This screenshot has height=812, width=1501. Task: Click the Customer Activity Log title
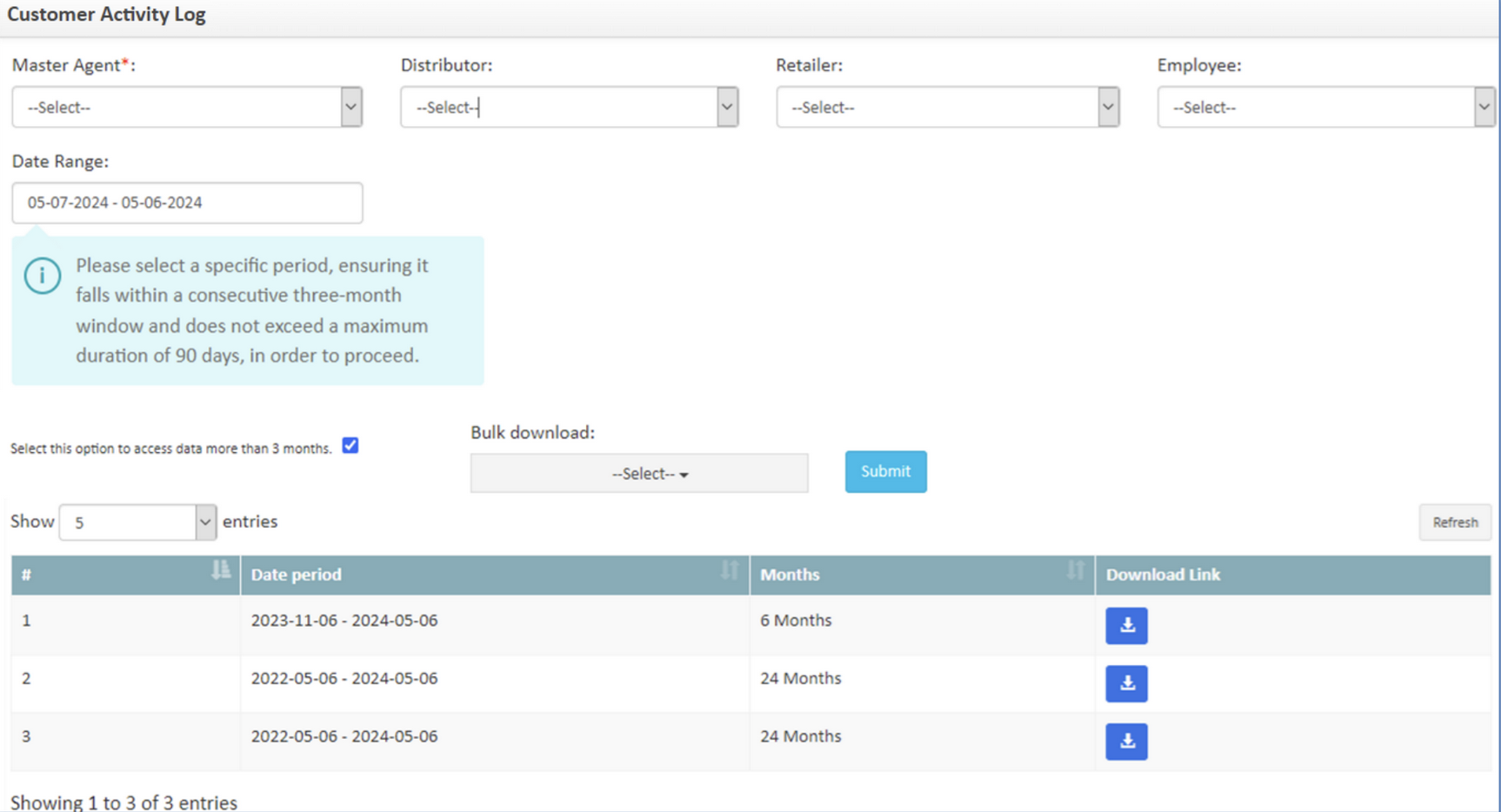[x=106, y=15]
